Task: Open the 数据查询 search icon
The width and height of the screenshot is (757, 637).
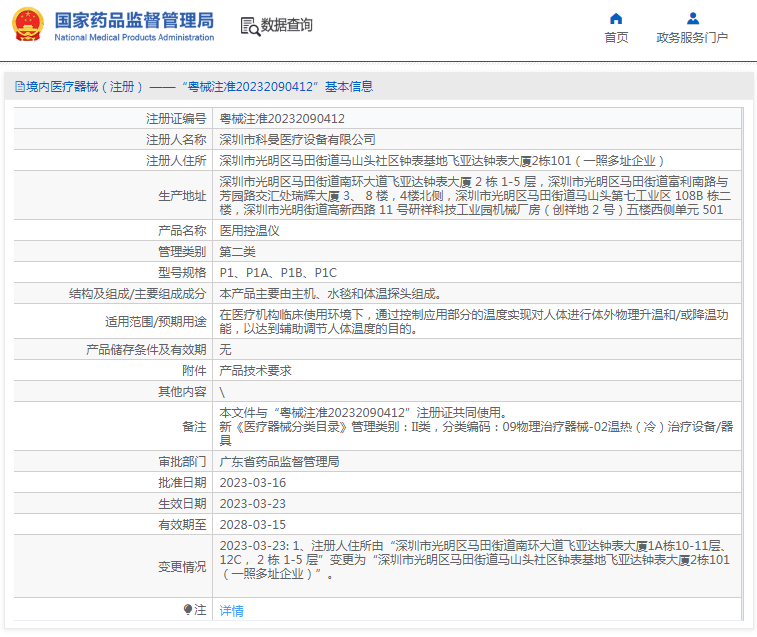Action: pos(250,27)
